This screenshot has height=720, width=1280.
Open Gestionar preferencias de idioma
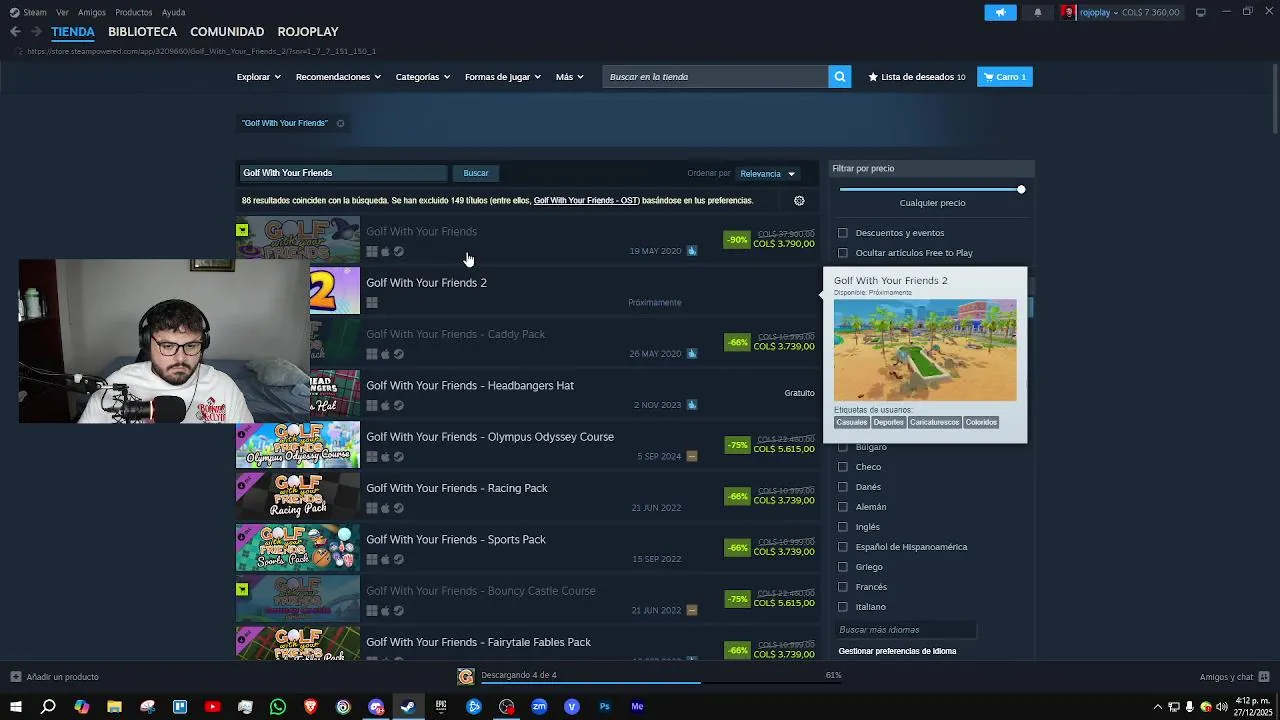tap(897, 651)
